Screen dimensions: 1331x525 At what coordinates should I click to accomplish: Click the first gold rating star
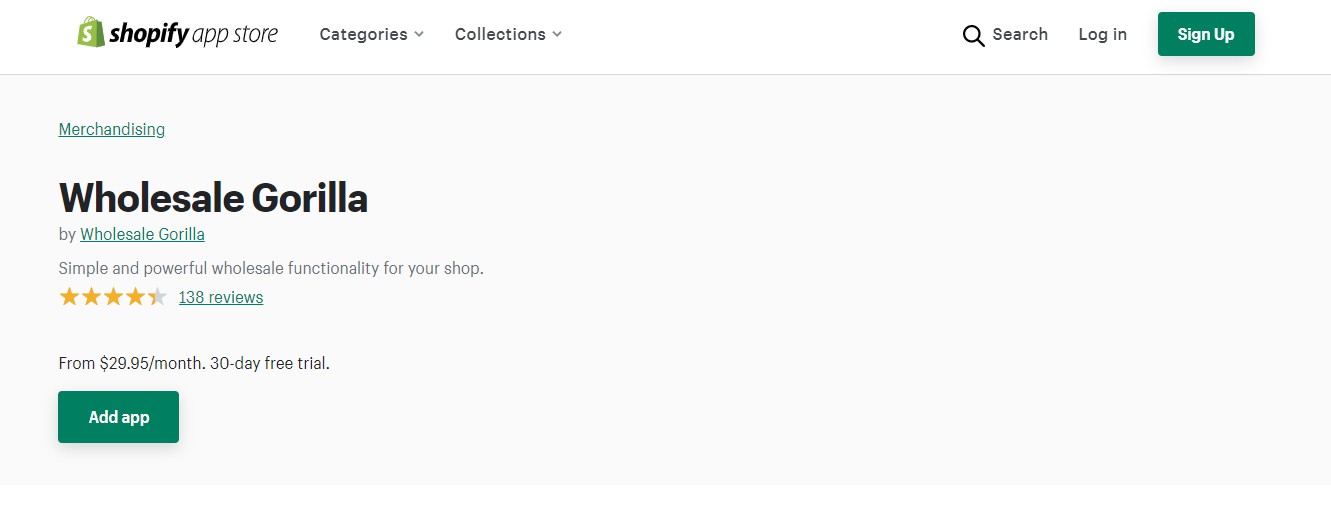69,297
